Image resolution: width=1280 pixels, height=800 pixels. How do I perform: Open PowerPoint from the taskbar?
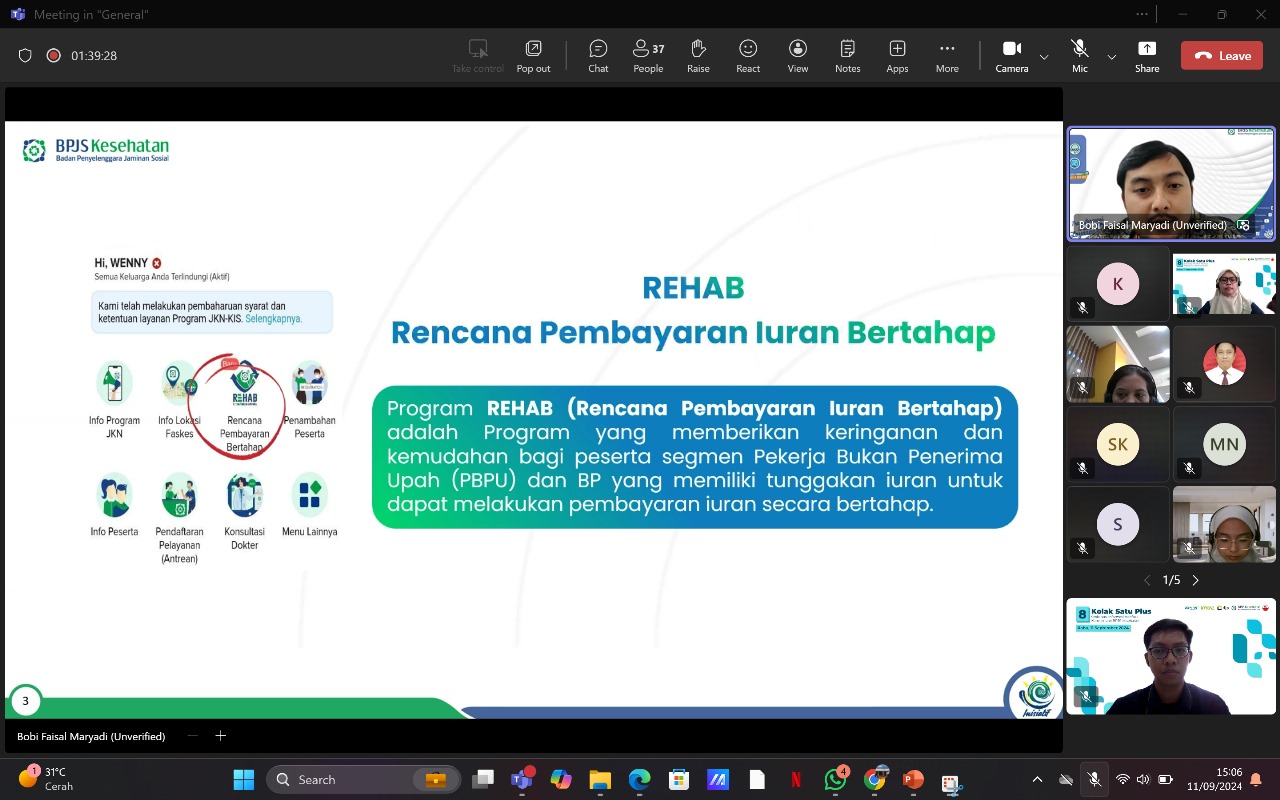(x=912, y=779)
